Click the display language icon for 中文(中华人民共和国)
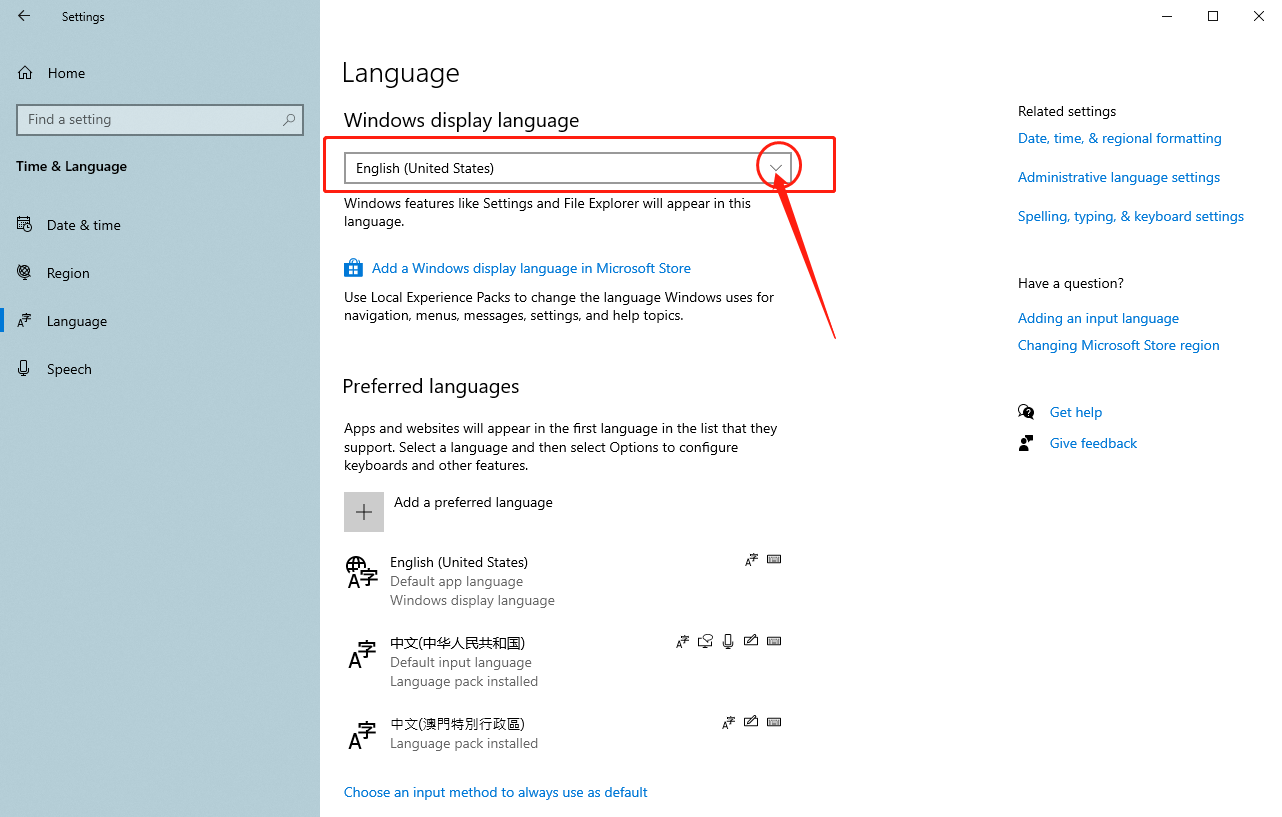 point(683,641)
